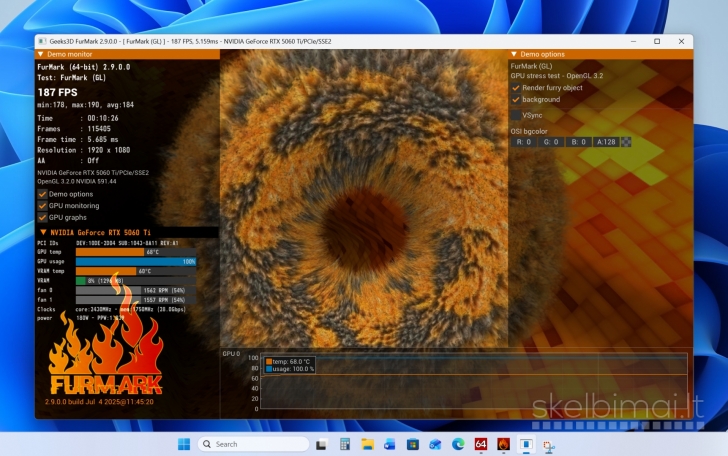Click the R: 0 color value field
728x456 pixels.
[523, 142]
